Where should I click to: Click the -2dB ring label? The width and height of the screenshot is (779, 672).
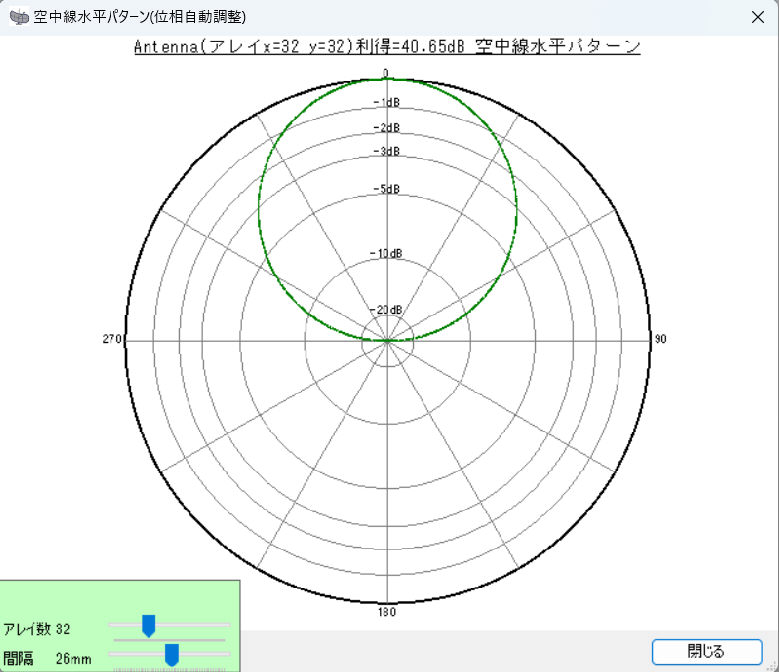coord(387,128)
